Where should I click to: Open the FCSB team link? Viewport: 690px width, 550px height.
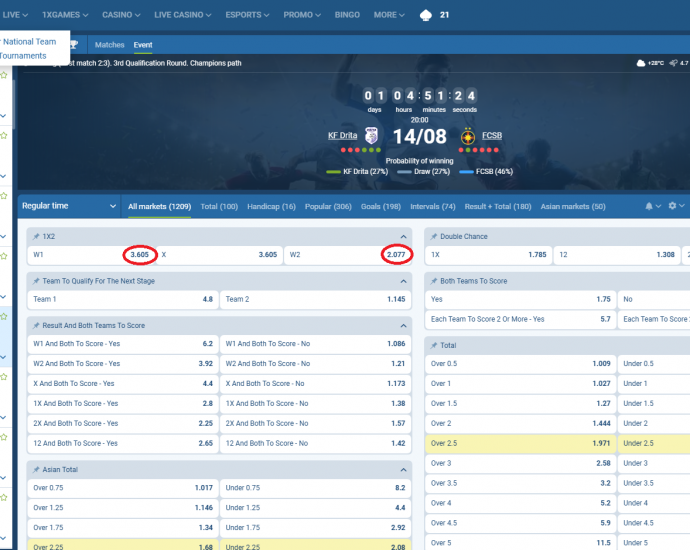coord(492,136)
